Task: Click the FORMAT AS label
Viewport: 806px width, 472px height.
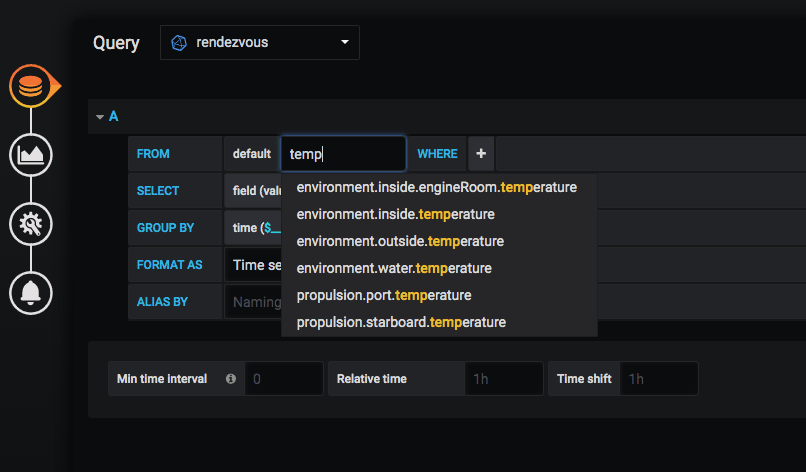Action: point(170,265)
